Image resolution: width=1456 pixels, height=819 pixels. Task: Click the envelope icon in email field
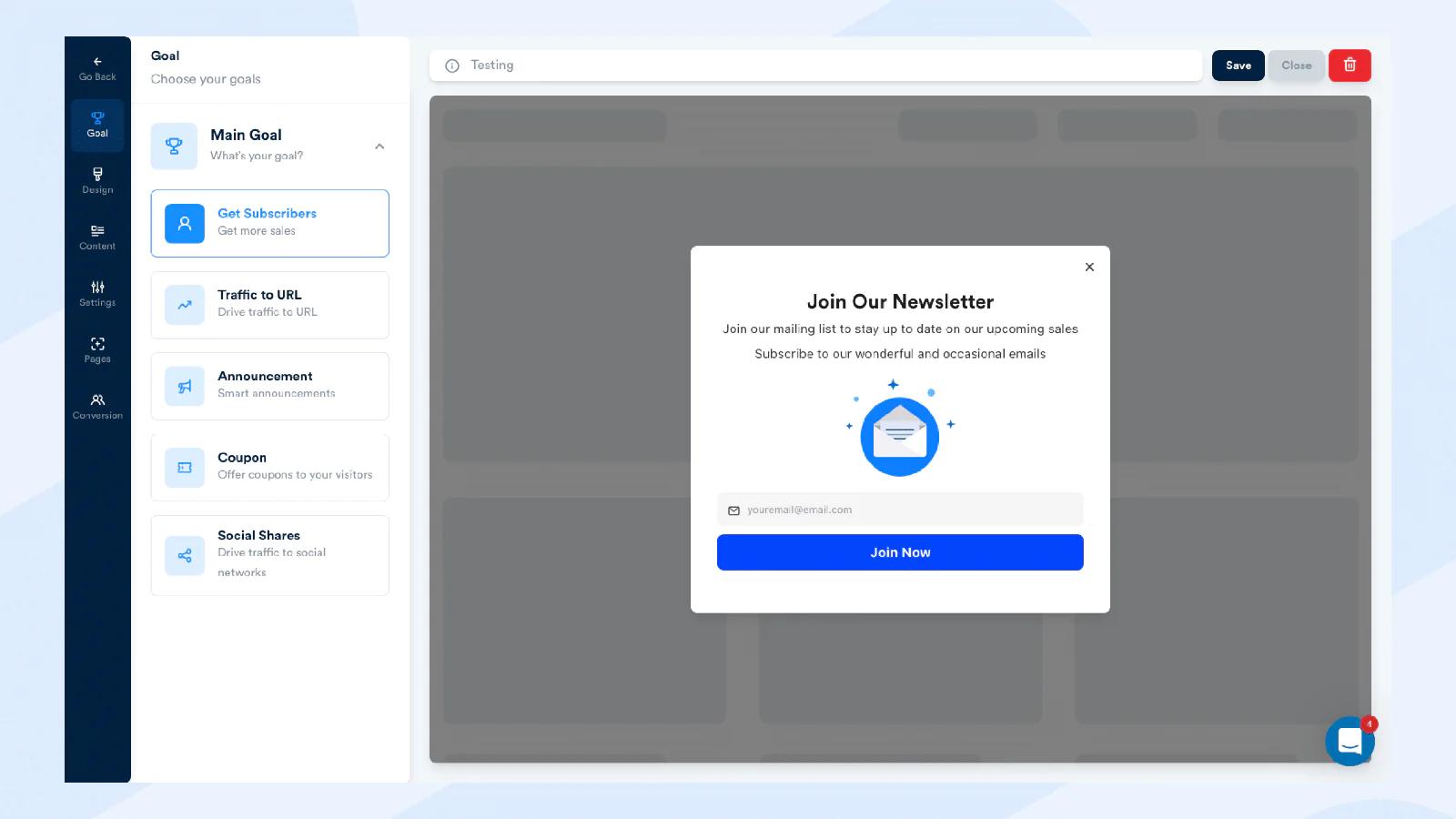(x=733, y=511)
